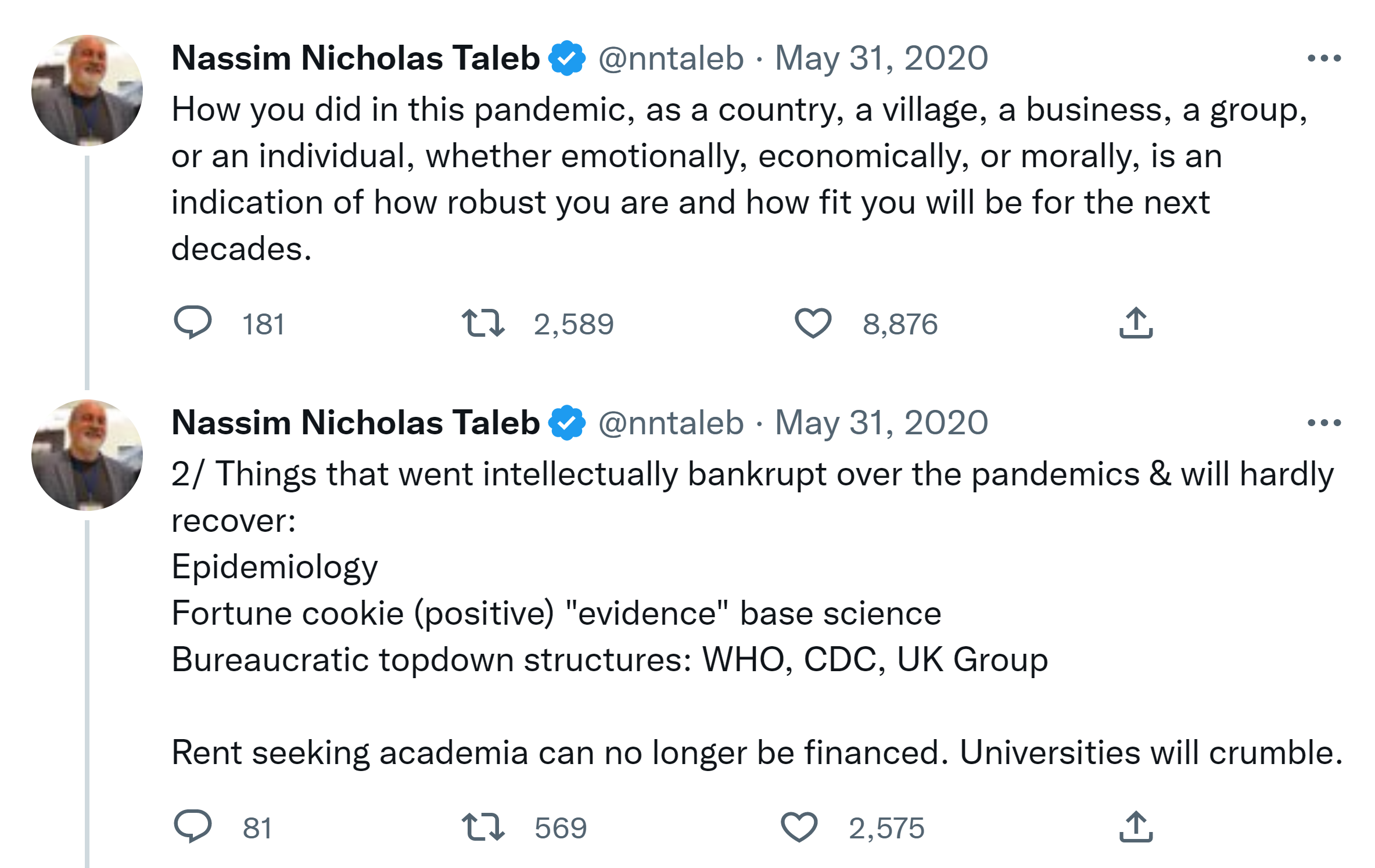Retweet the first tweet with 2,589 retweets
Screen dimensions: 1375x868
pyautogui.click(x=483, y=323)
